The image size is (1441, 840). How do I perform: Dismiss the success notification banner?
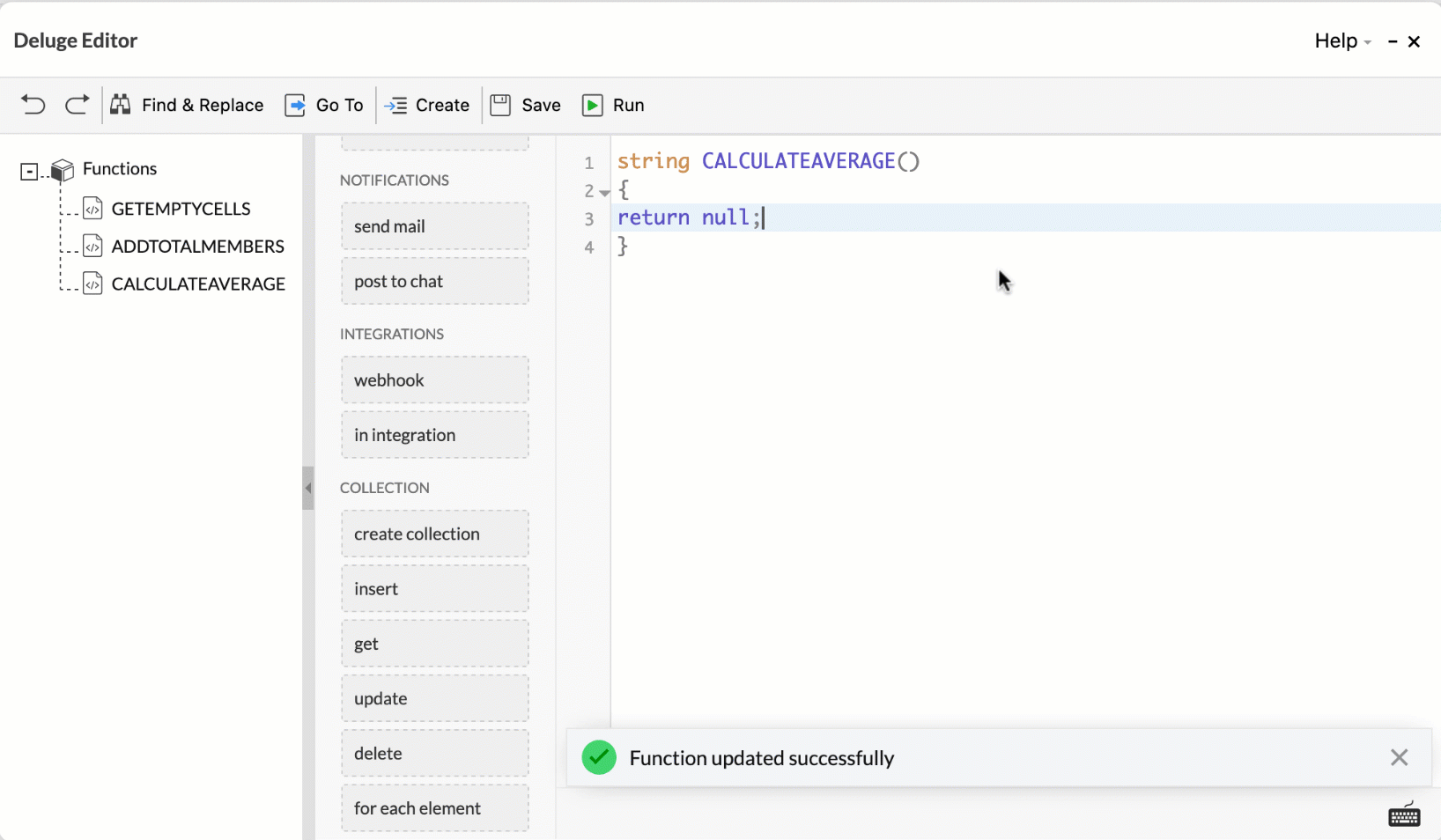[x=1399, y=757]
